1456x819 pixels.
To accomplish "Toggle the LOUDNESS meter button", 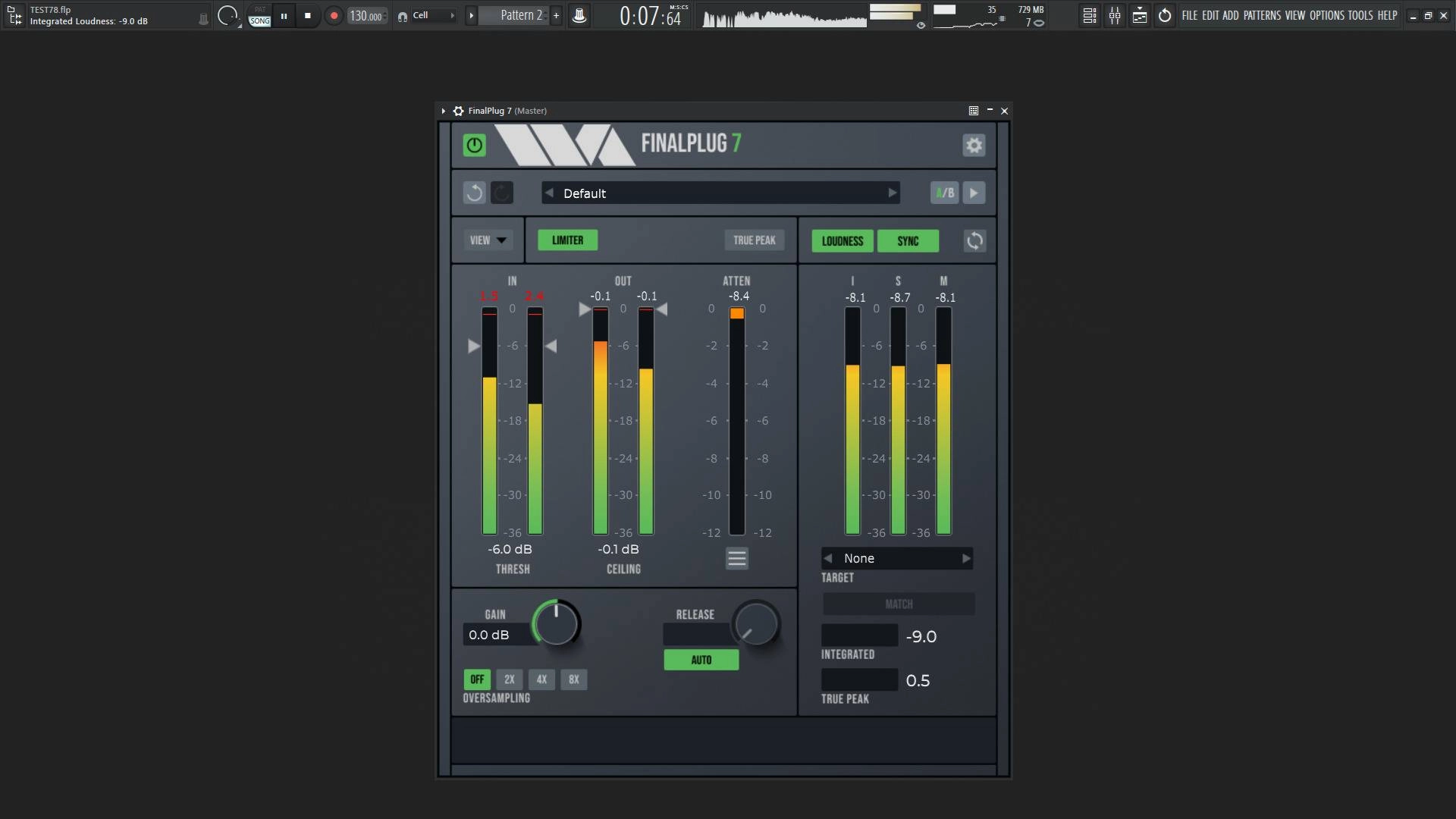I will pyautogui.click(x=843, y=241).
